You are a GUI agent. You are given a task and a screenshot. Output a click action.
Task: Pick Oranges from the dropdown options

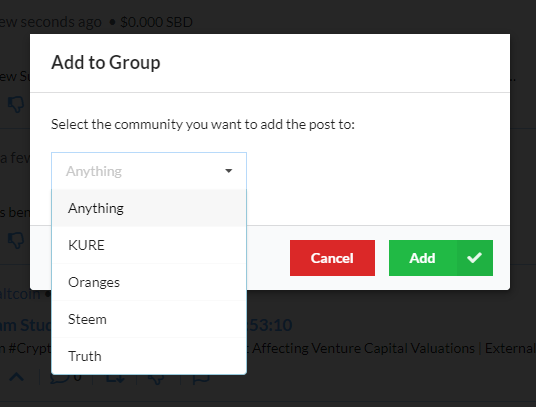149,282
